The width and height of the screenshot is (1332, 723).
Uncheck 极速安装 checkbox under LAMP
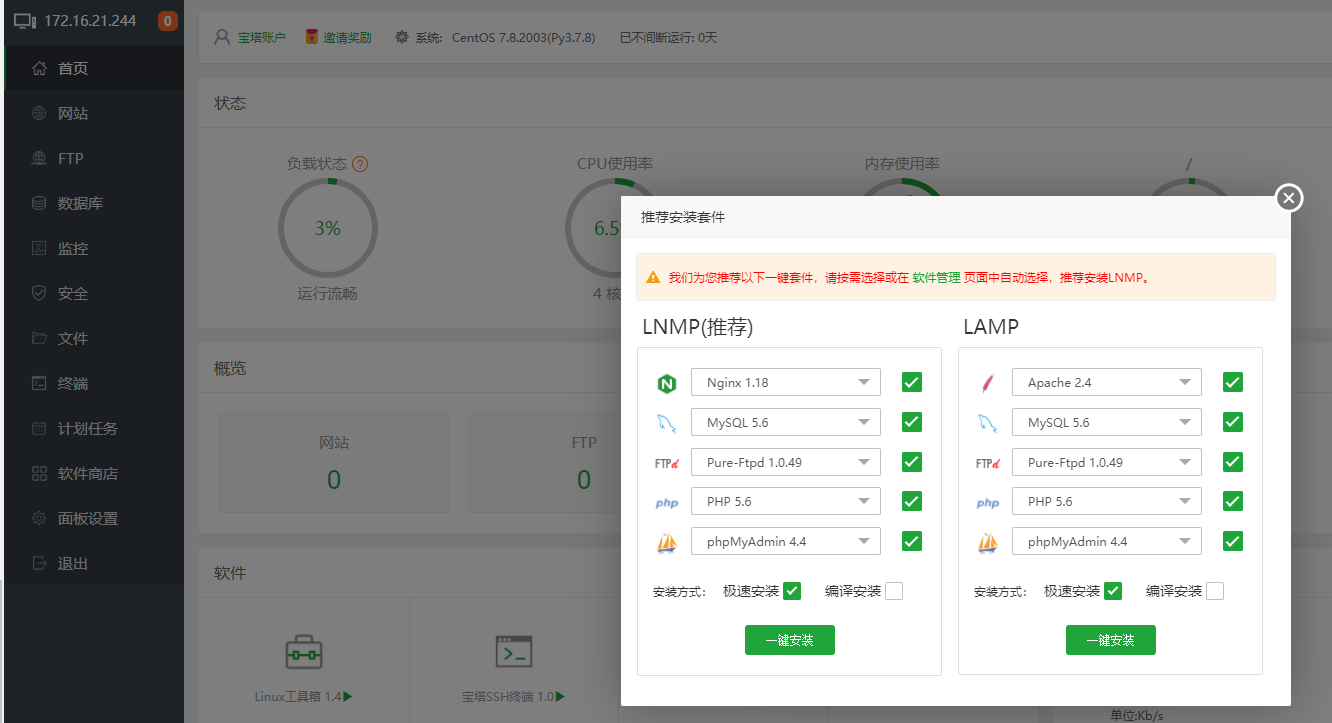[x=1113, y=591]
